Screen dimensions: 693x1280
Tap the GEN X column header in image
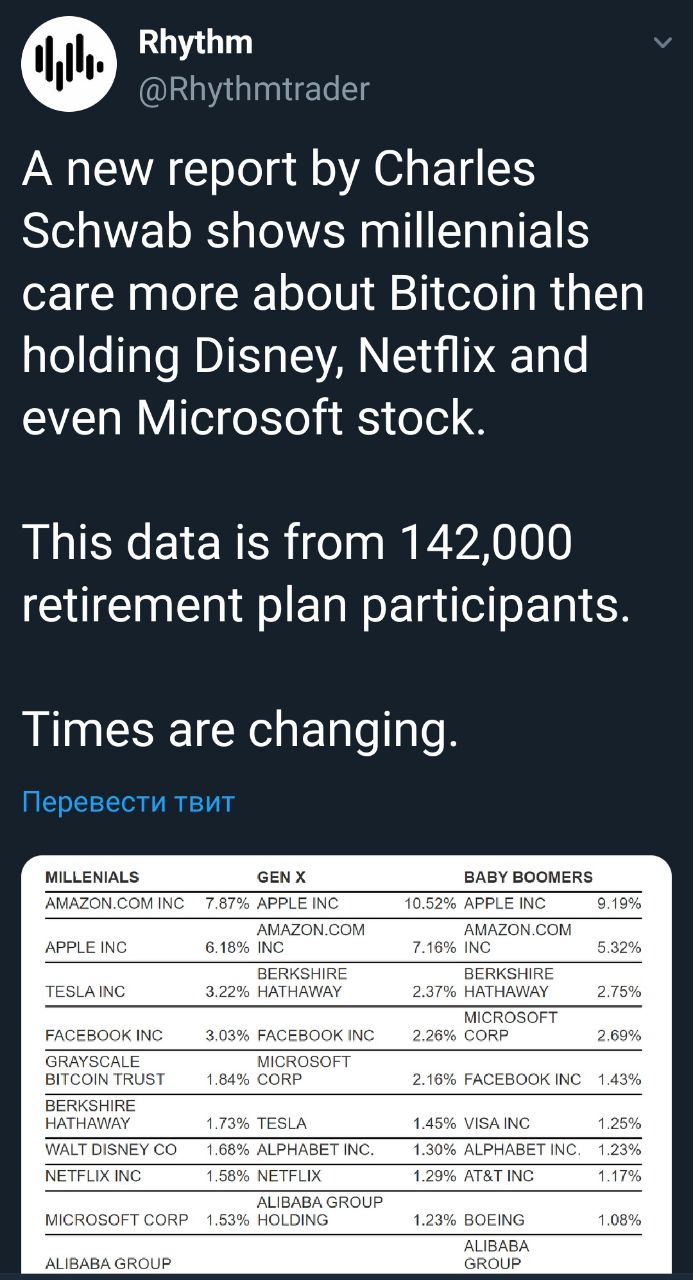281,877
